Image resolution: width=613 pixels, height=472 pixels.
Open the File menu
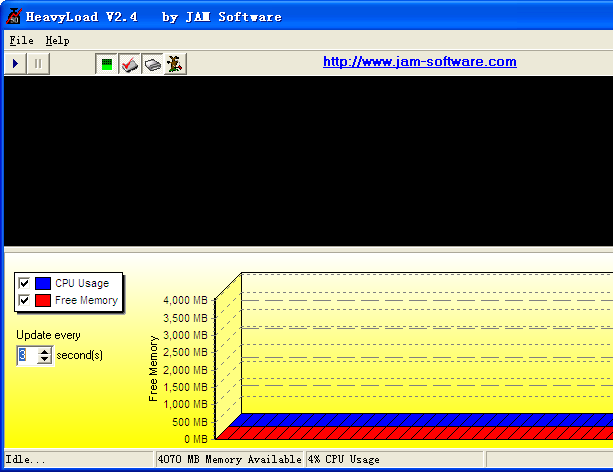point(21,40)
